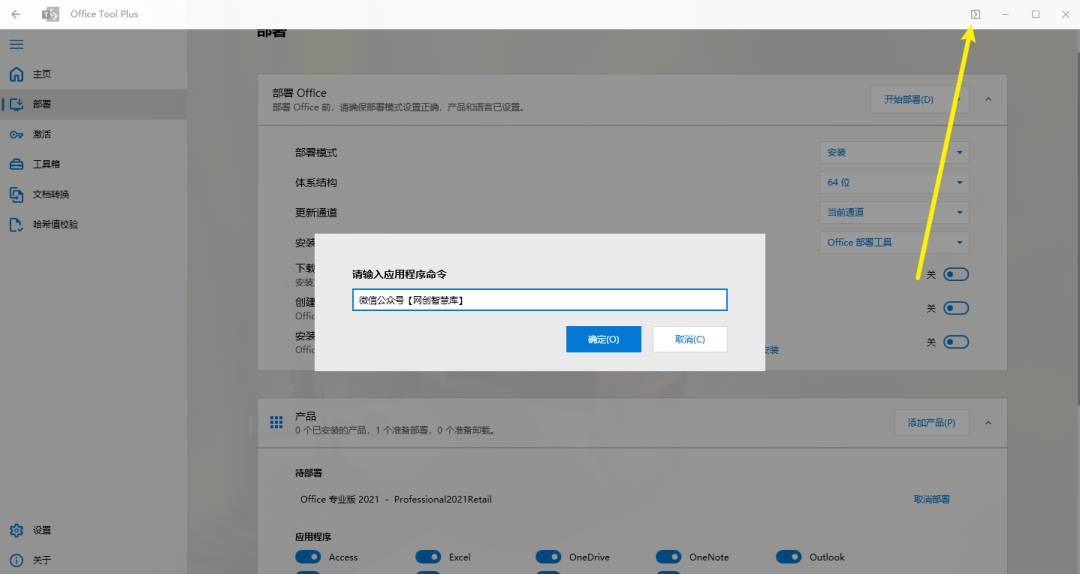Image resolution: width=1080 pixels, height=574 pixels.
Task: Open the 体系结构 dropdown showing 64 位
Action: pos(893,183)
